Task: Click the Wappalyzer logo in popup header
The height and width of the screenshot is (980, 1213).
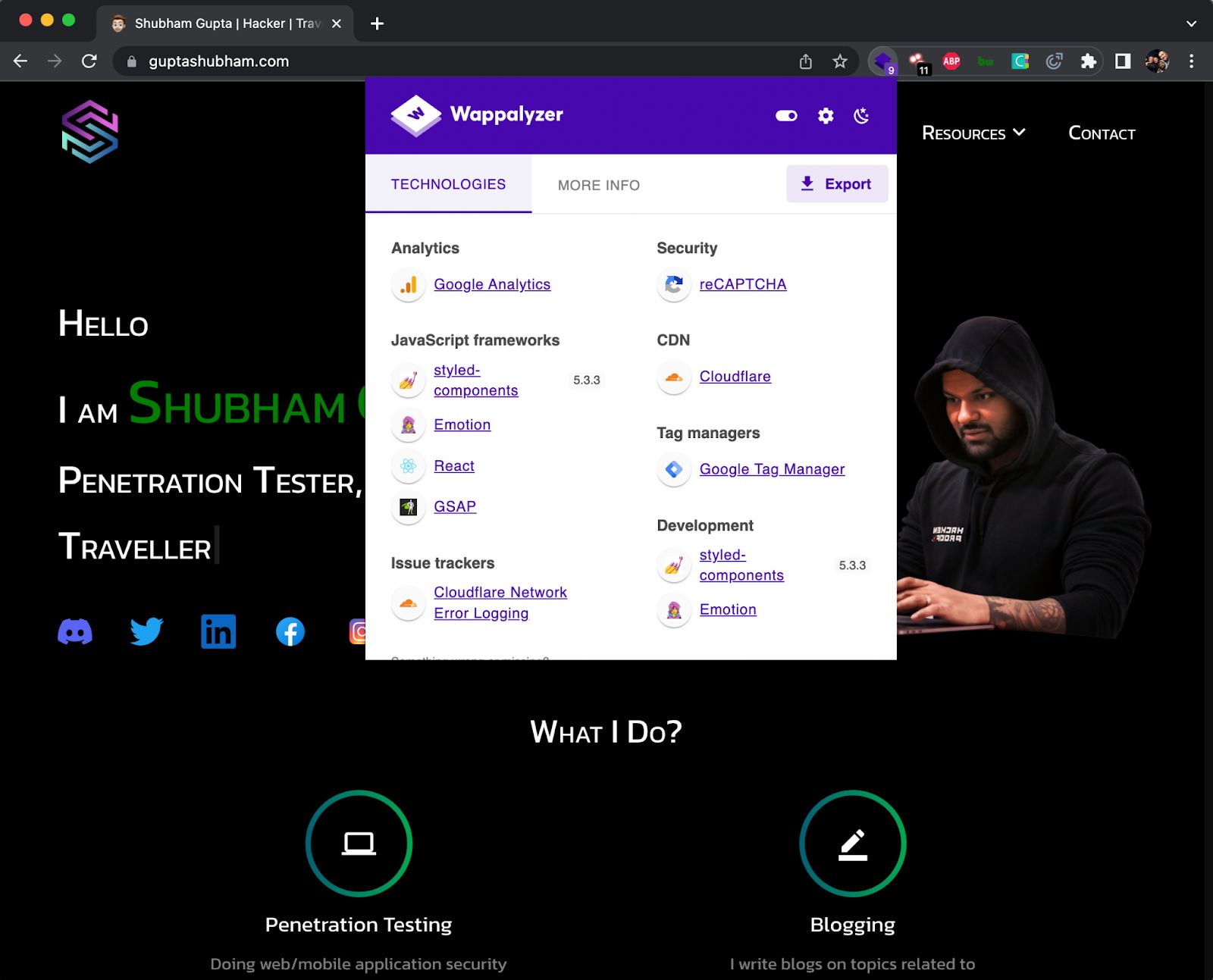Action: [477, 115]
